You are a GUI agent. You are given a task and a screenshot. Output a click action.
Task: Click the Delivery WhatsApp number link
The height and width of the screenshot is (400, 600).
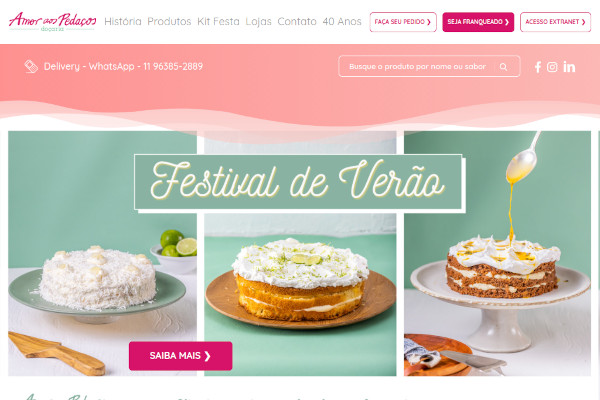click(x=123, y=66)
